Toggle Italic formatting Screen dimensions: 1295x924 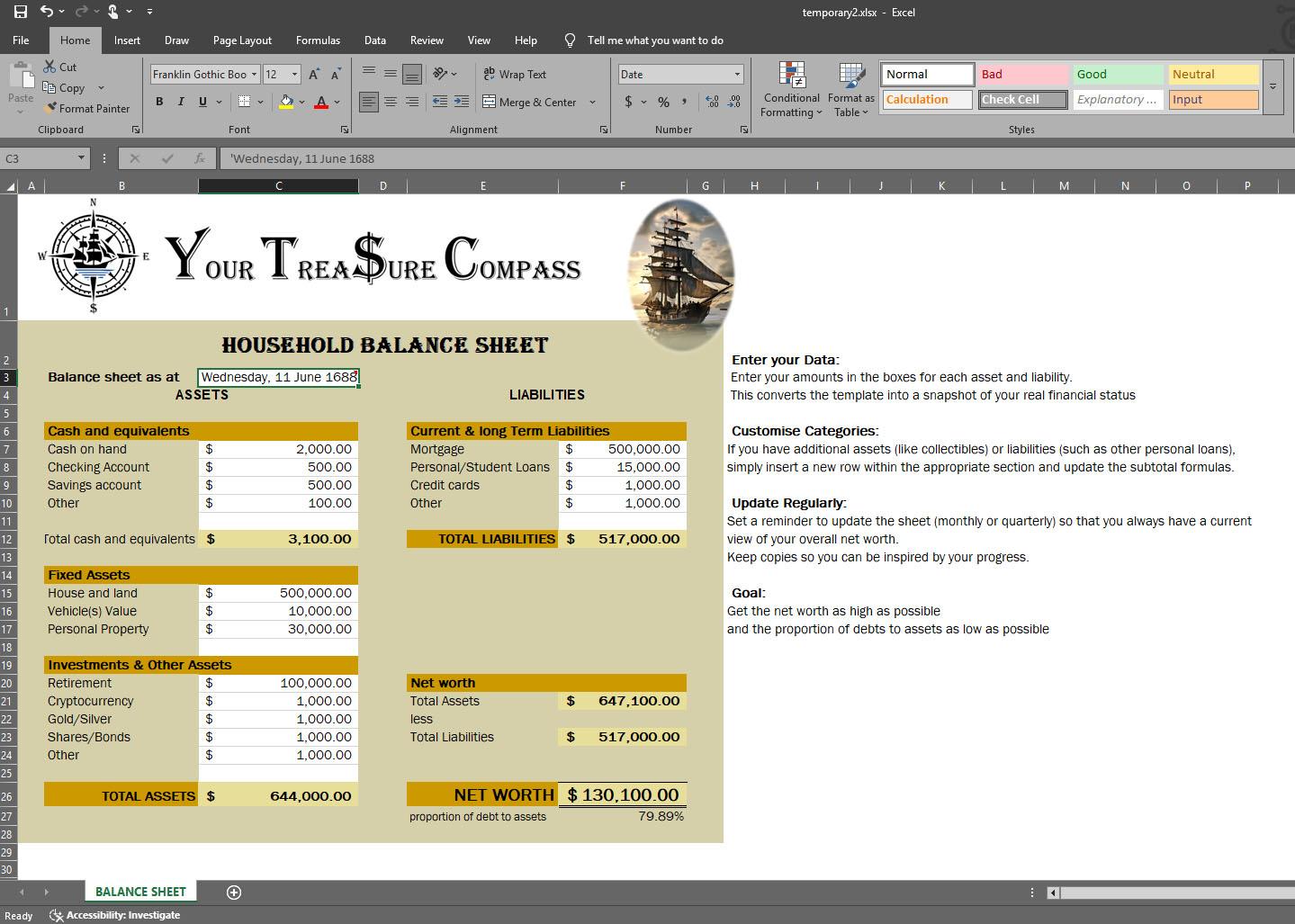pos(181,102)
